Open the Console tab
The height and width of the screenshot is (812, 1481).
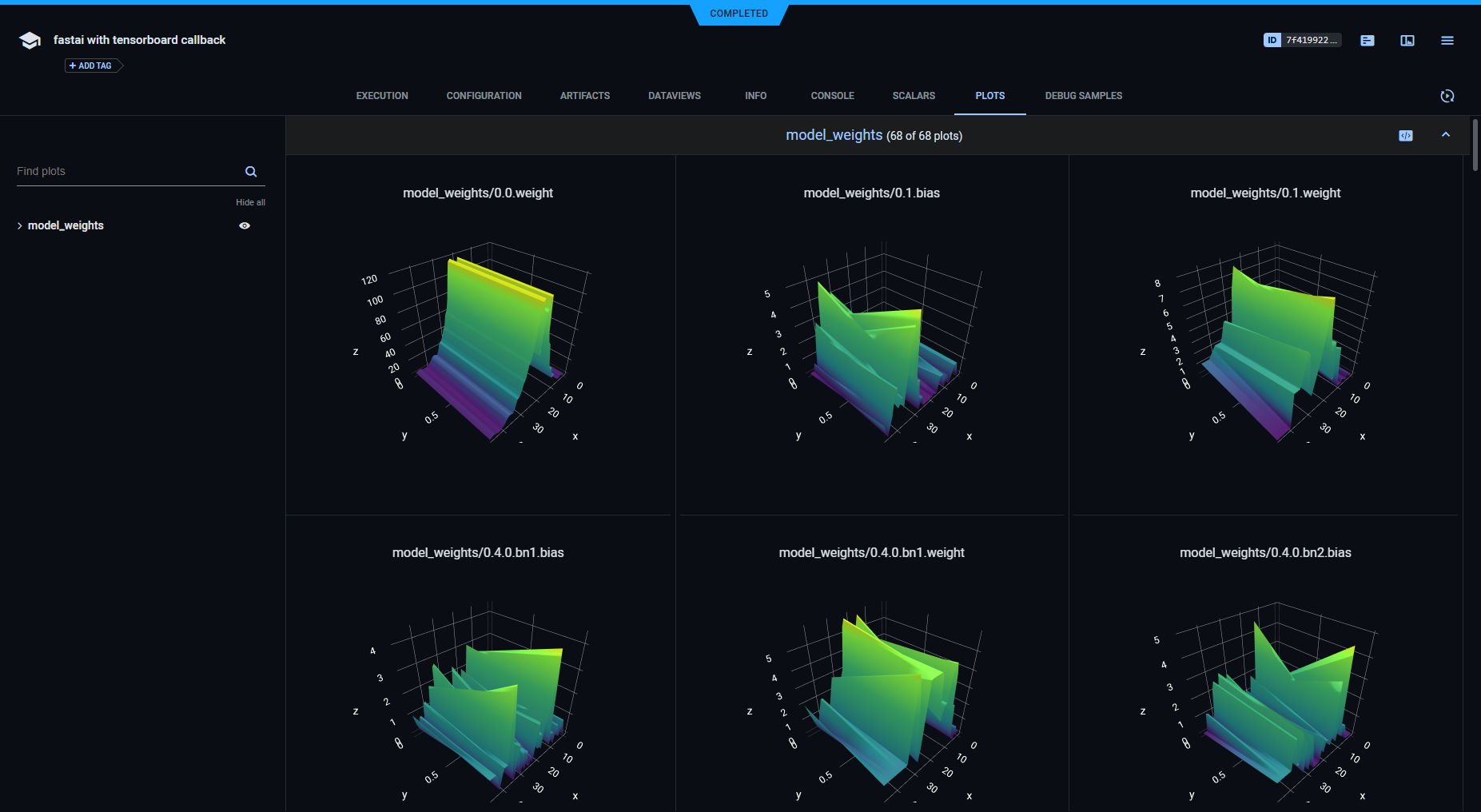832,96
